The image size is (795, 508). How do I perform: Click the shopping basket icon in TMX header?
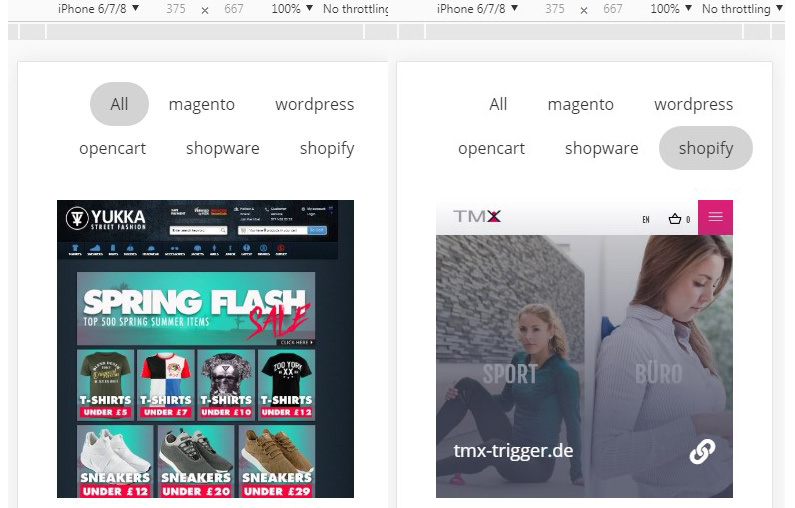[x=675, y=219]
